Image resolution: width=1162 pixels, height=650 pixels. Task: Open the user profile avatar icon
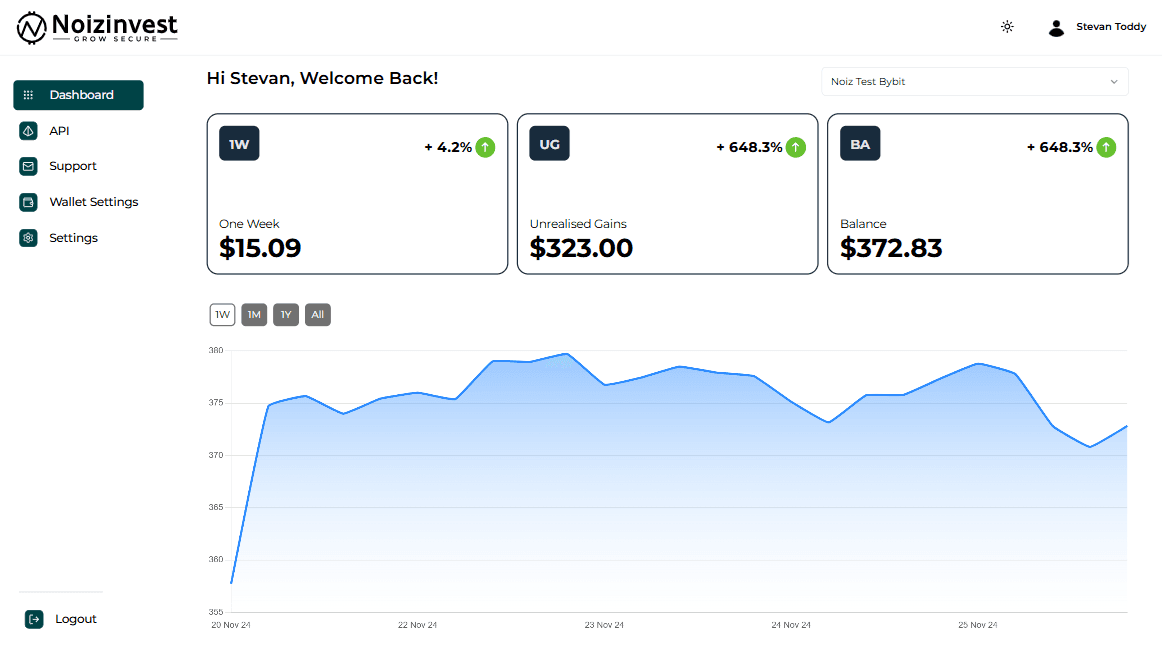[1056, 28]
